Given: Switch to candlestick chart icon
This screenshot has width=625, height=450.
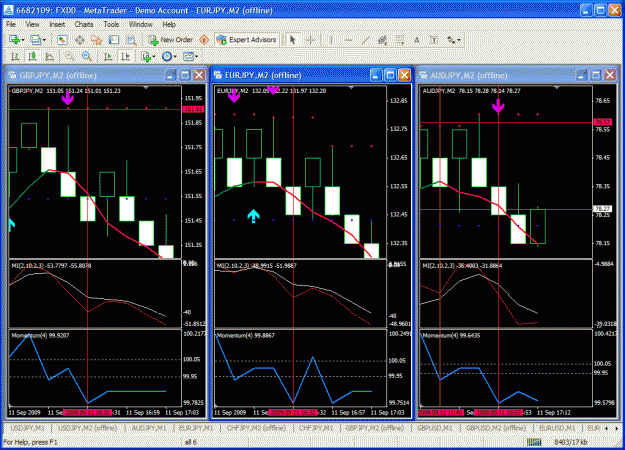Looking at the screenshot, I should (32, 56).
